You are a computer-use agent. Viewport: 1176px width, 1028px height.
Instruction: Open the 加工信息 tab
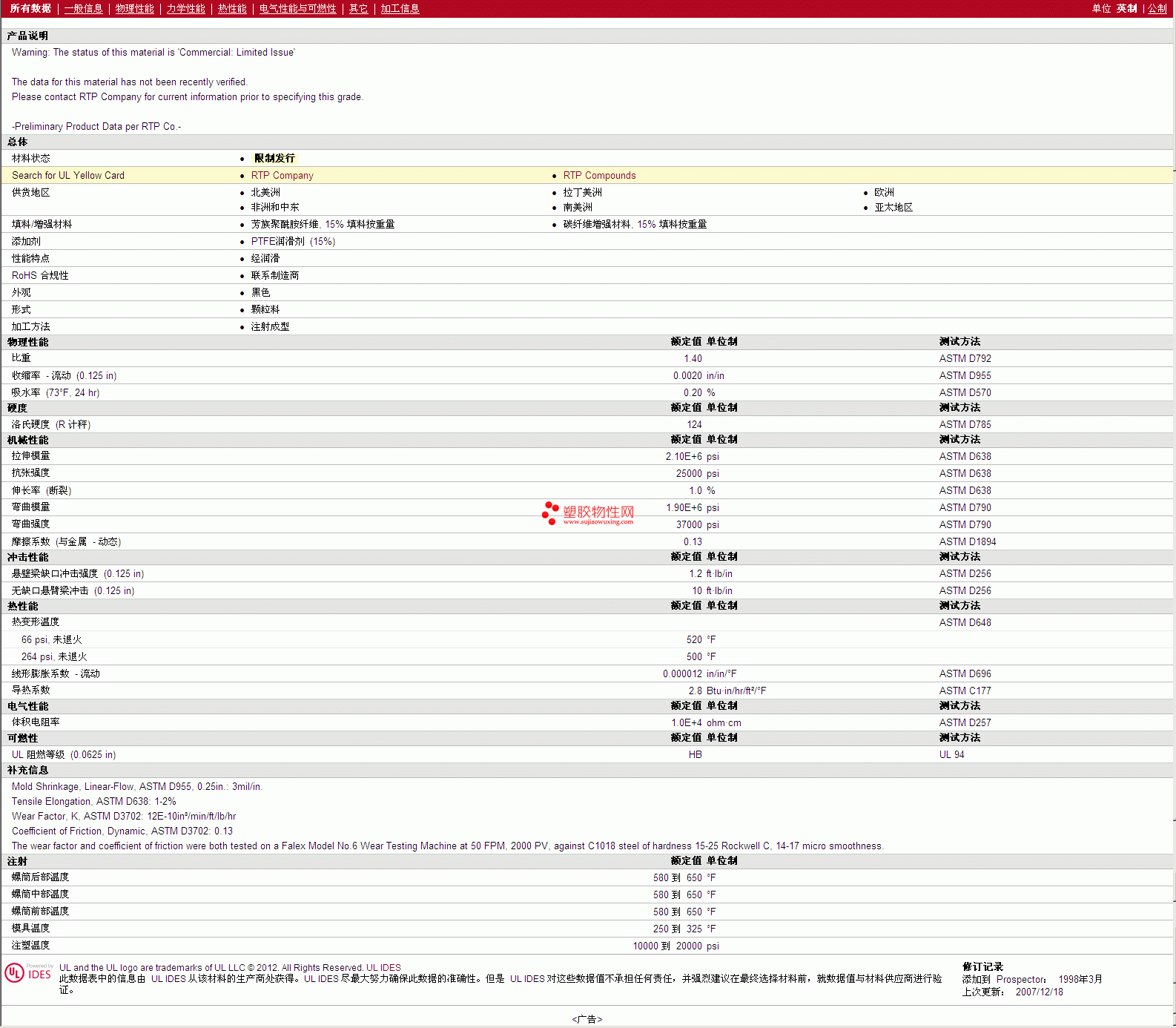coord(400,9)
